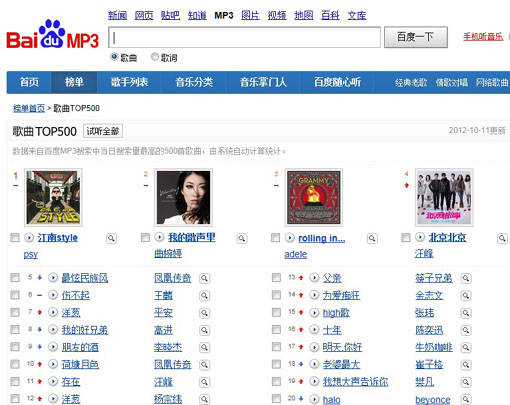510x405 pixels.
Task: Click the search icon beside 我的歌声里
Action: point(242,238)
